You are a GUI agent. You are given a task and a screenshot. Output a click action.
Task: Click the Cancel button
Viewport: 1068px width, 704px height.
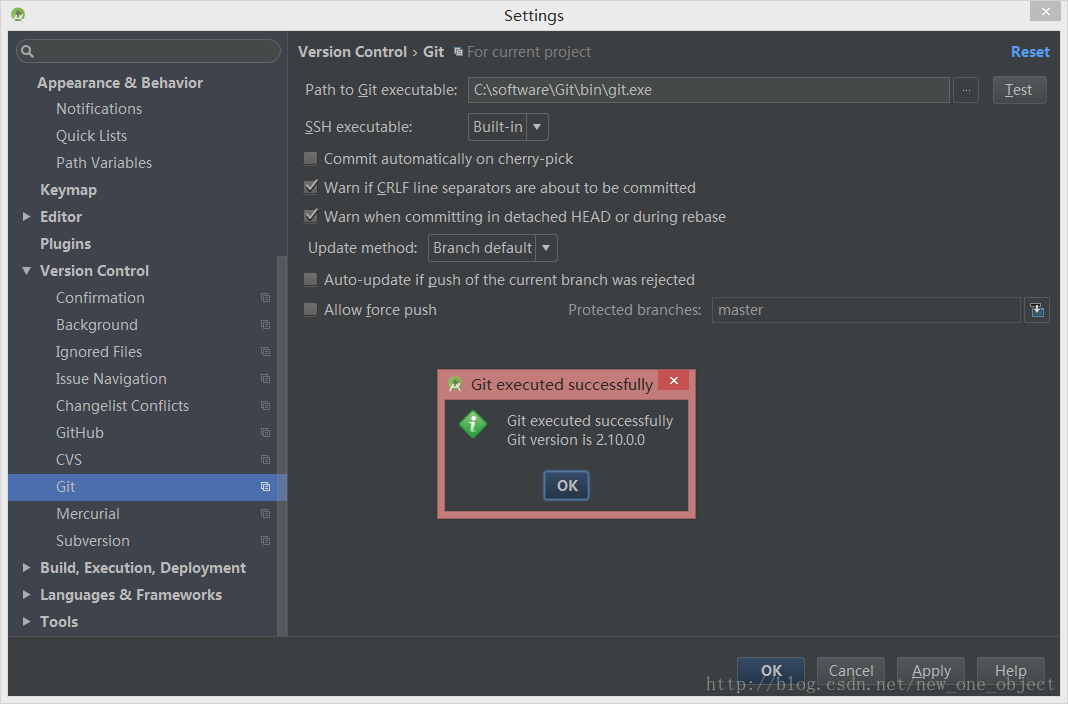851,671
